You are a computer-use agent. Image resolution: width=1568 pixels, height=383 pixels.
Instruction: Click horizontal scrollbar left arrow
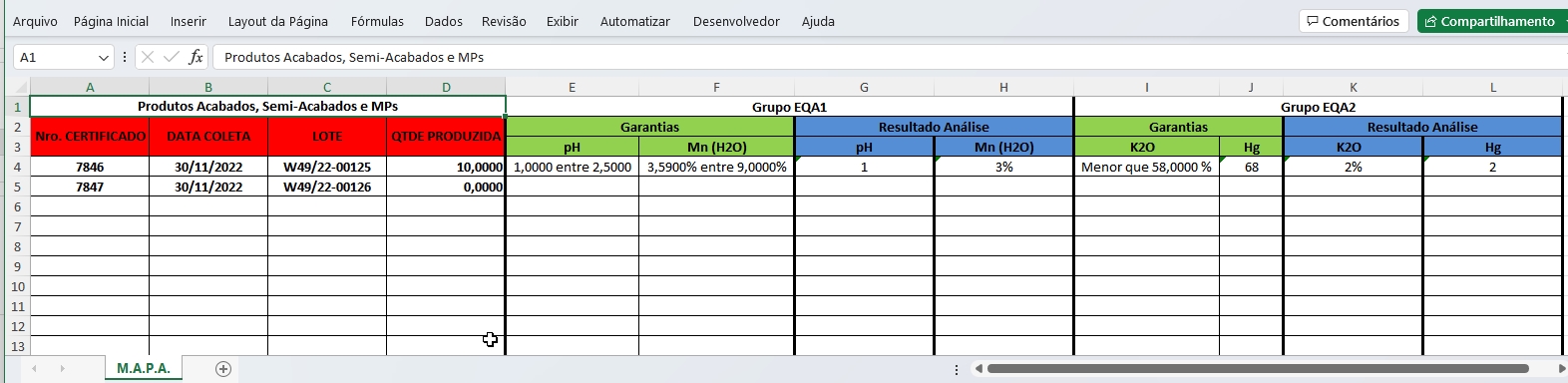(979, 369)
